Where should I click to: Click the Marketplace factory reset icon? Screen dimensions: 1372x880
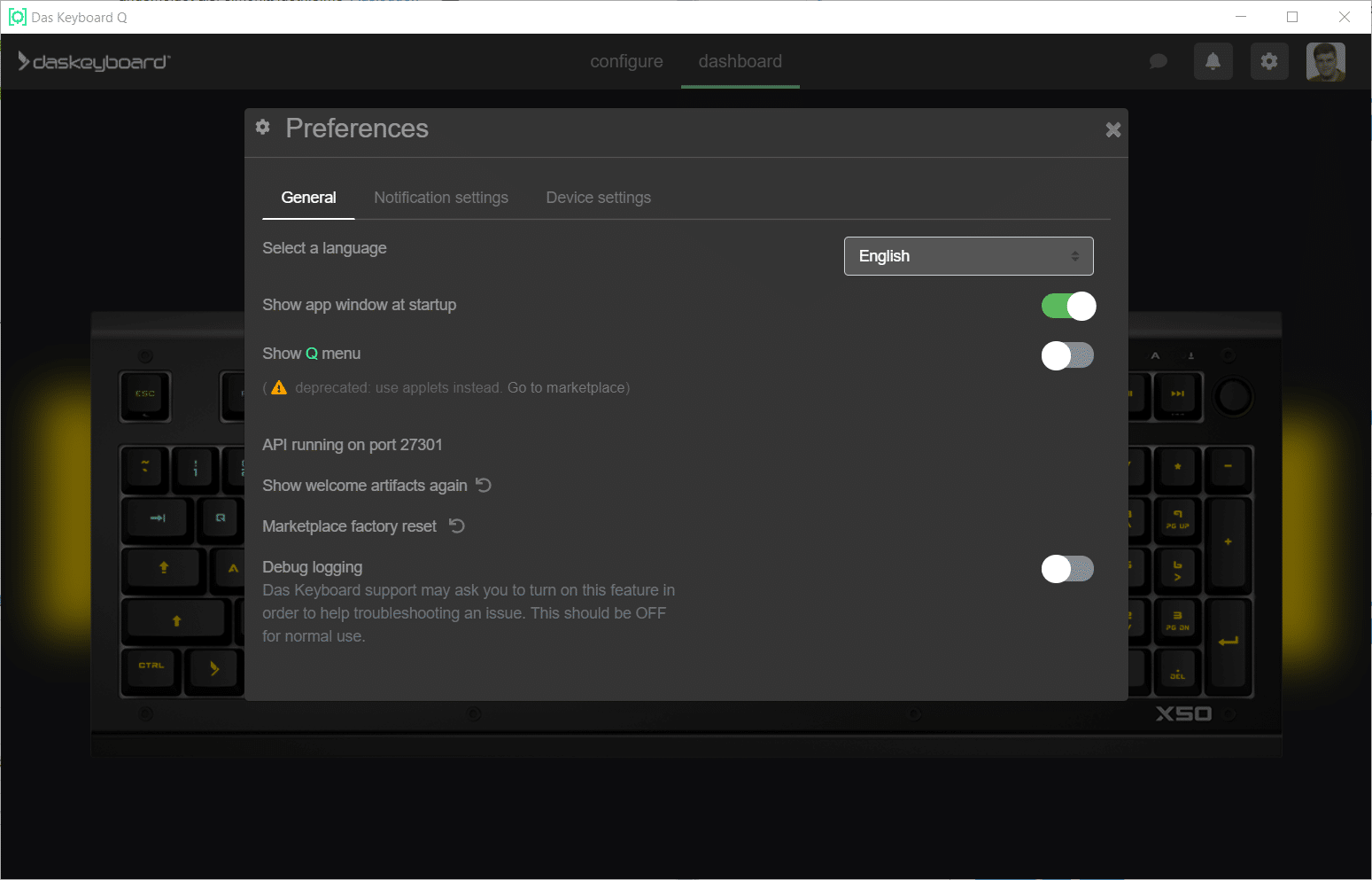point(457,526)
